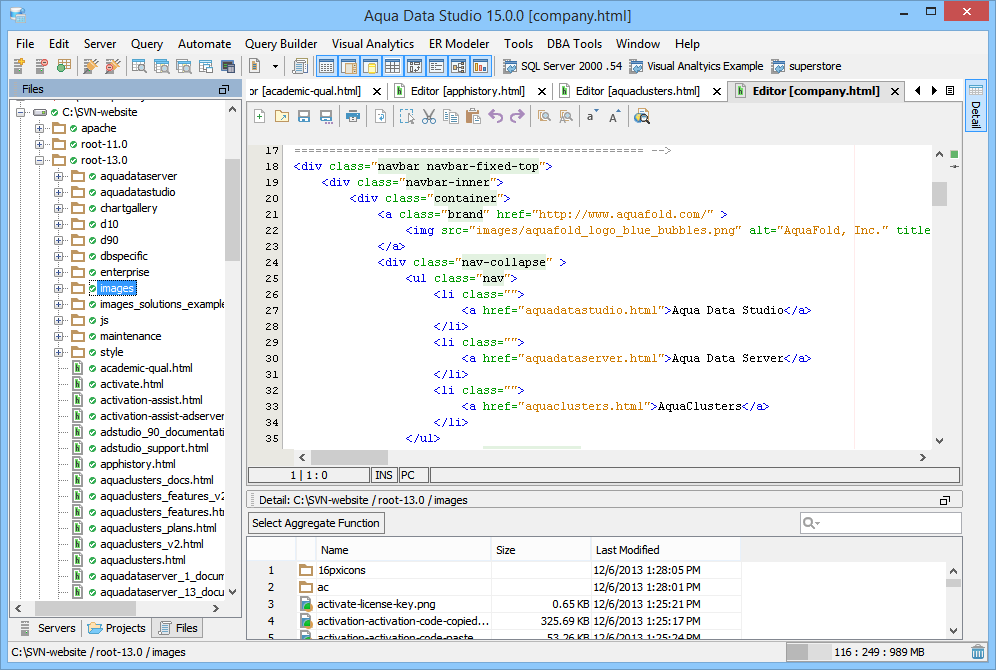Click the Redo arrow icon
The width and height of the screenshot is (996, 670).
coord(517,117)
